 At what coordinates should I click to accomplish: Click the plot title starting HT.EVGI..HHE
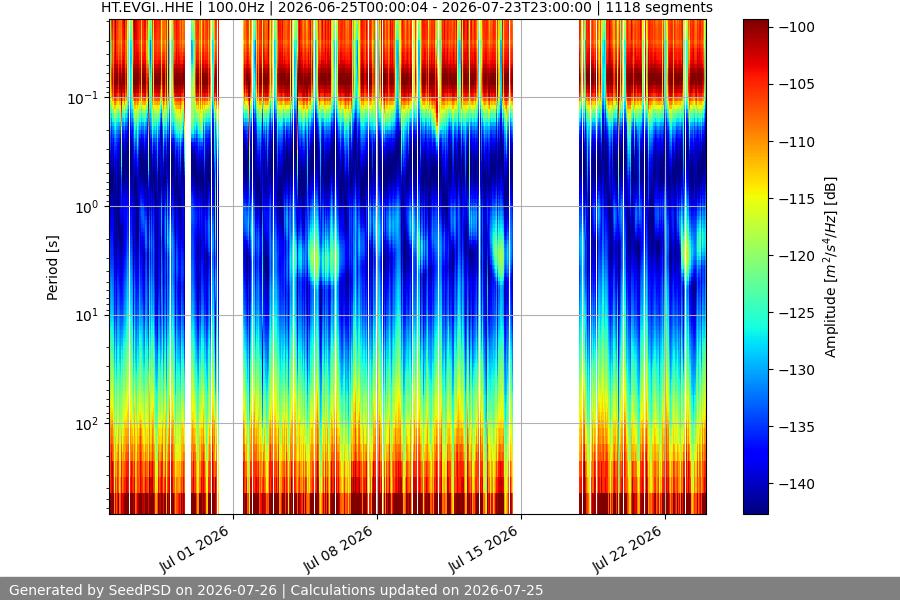pyautogui.click(x=406, y=8)
